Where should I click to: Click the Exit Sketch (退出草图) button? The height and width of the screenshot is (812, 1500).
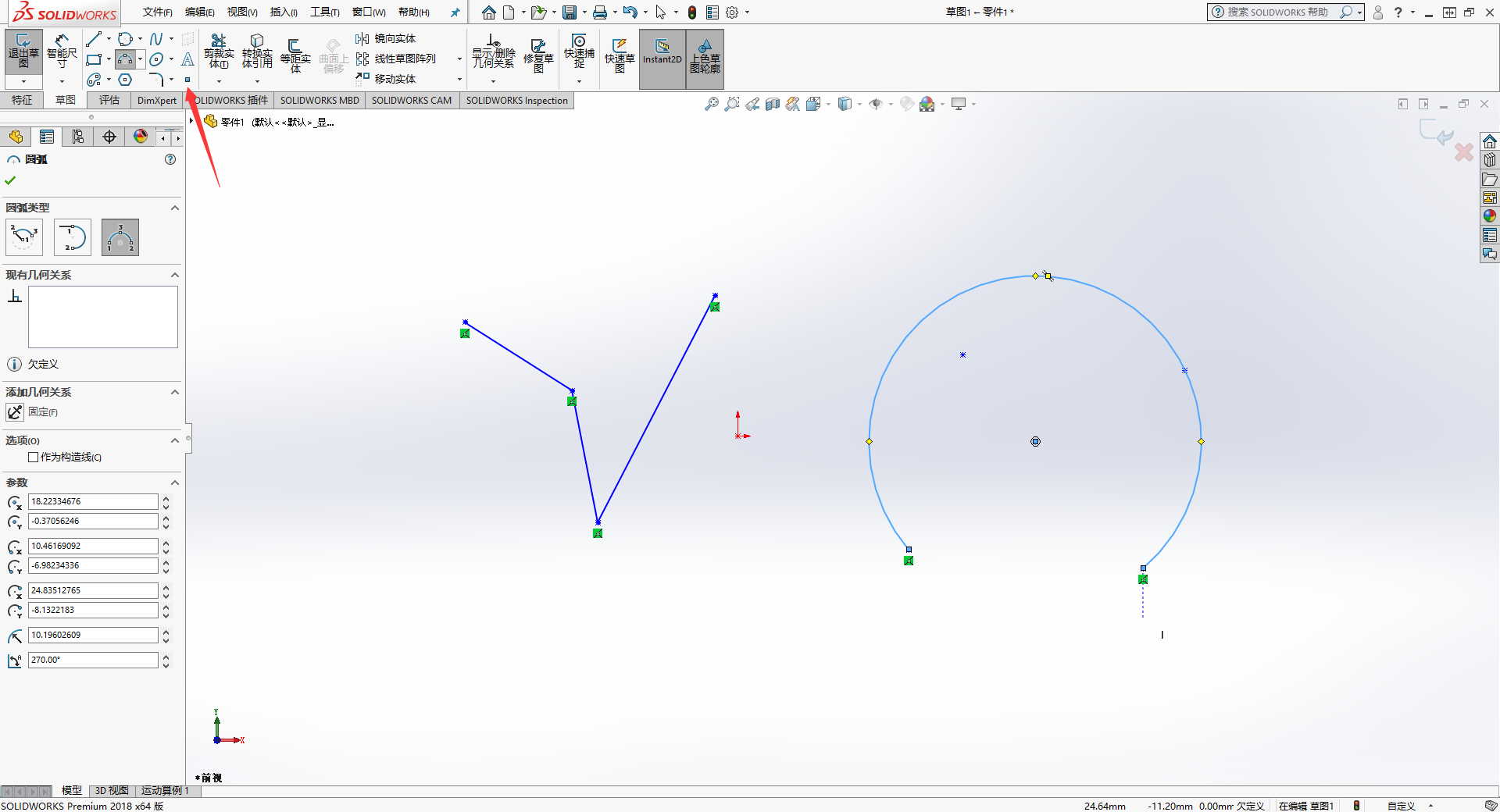(23, 52)
